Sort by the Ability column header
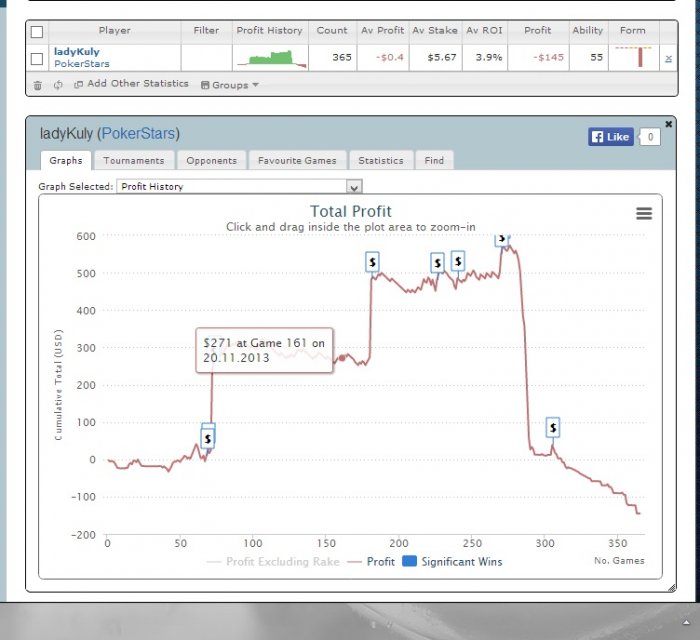This screenshot has width=700, height=640. (588, 30)
